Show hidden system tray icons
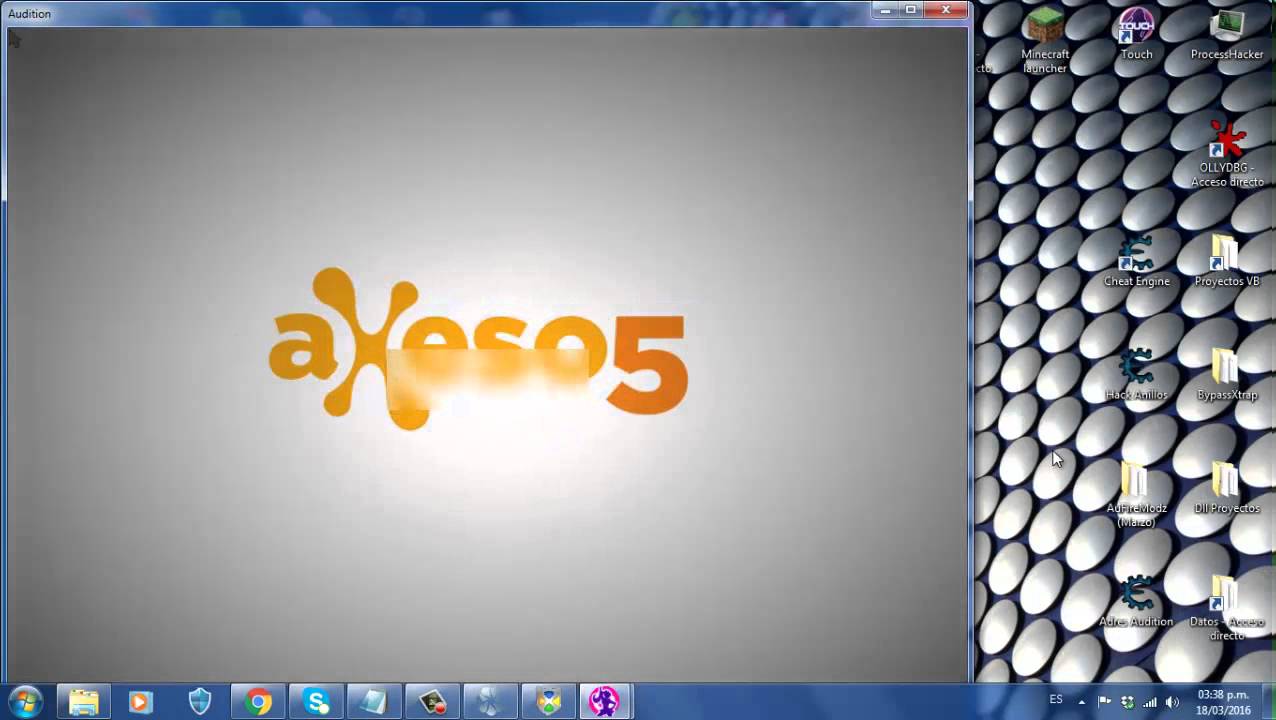 tap(1081, 702)
